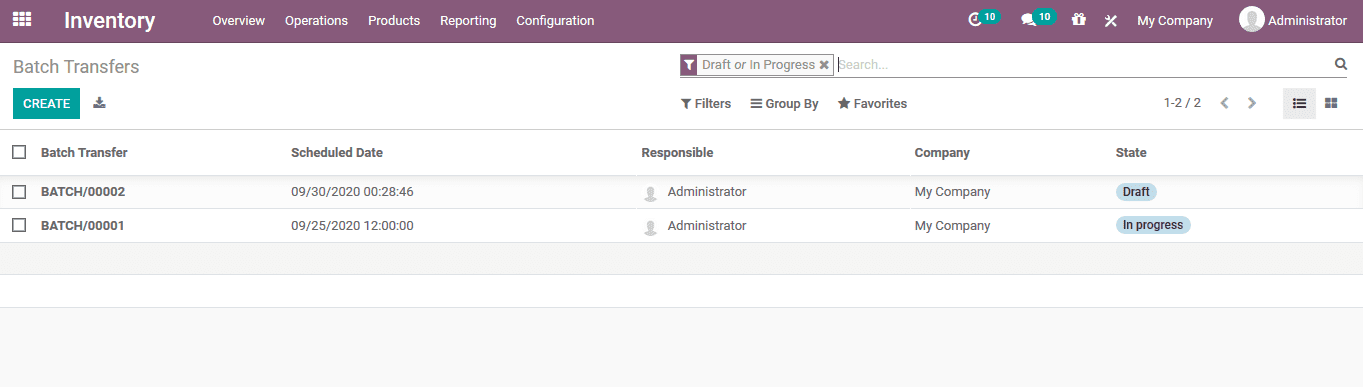This screenshot has width=1365, height=387.
Task: Open activities clock icon with badge
Action: [x=984, y=19]
